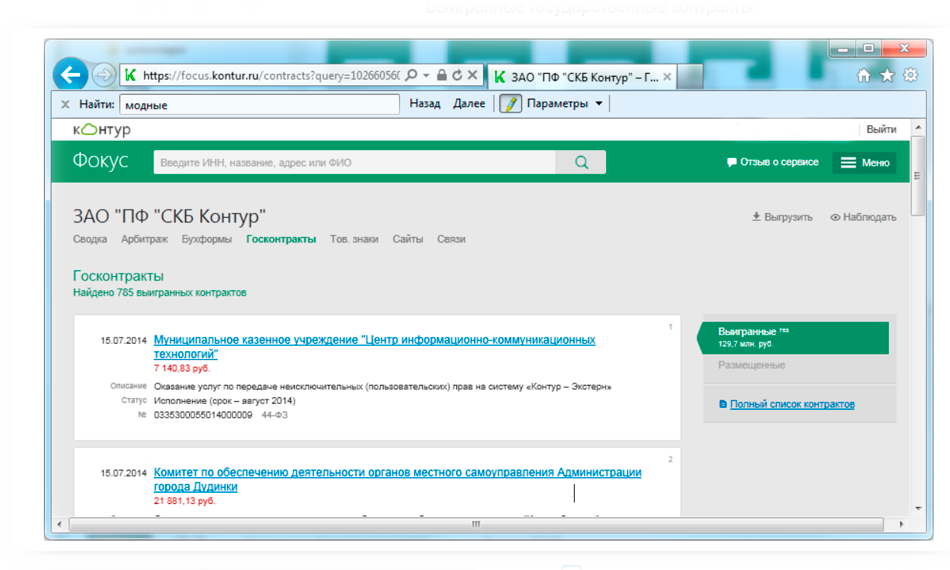Click the Выйти logout link

tap(881, 130)
